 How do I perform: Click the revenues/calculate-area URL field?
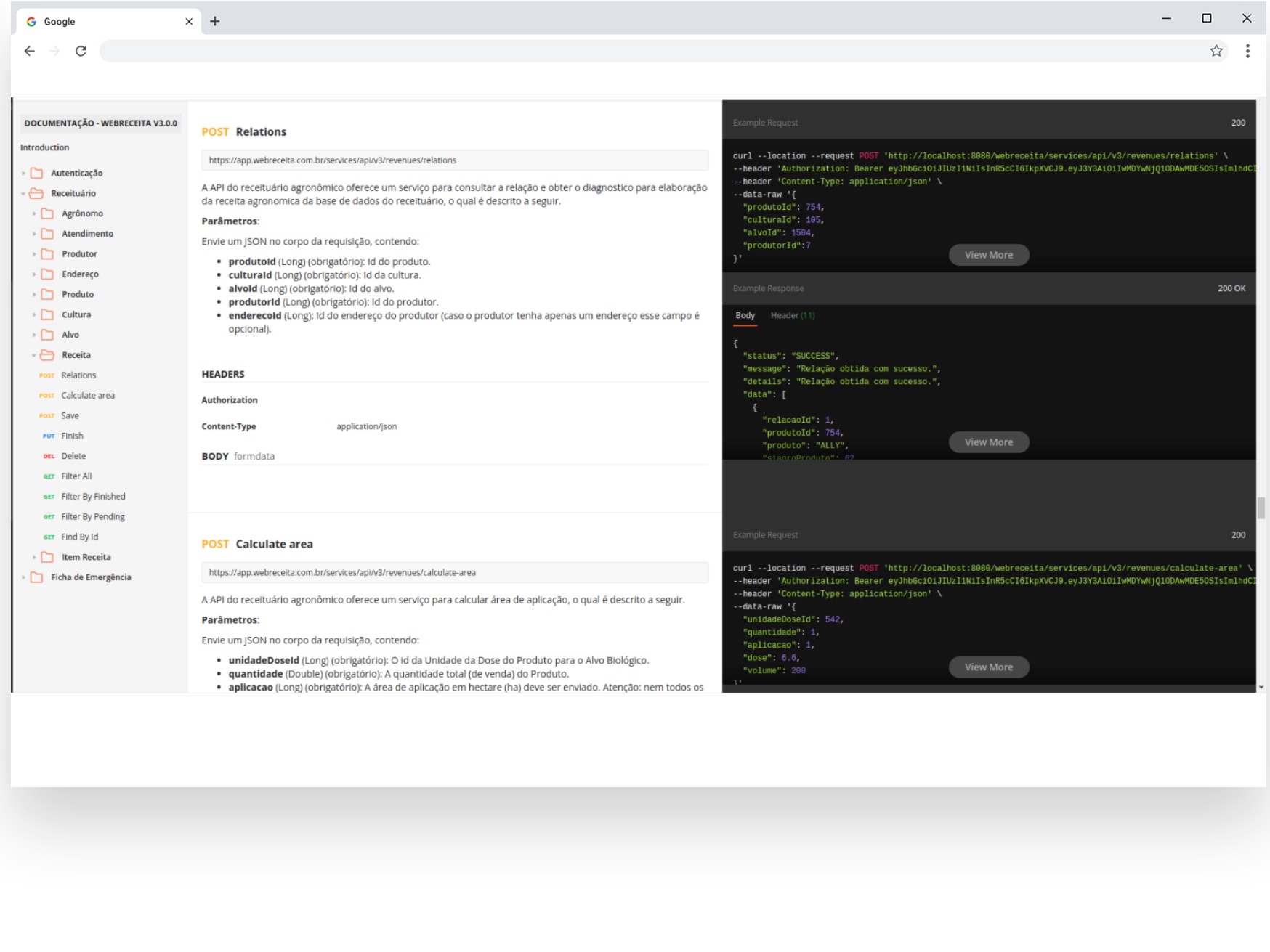point(455,573)
